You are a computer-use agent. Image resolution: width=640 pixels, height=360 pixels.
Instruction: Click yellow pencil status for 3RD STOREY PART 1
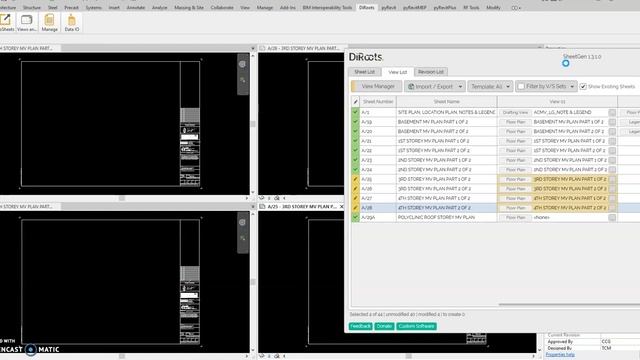(x=356, y=179)
